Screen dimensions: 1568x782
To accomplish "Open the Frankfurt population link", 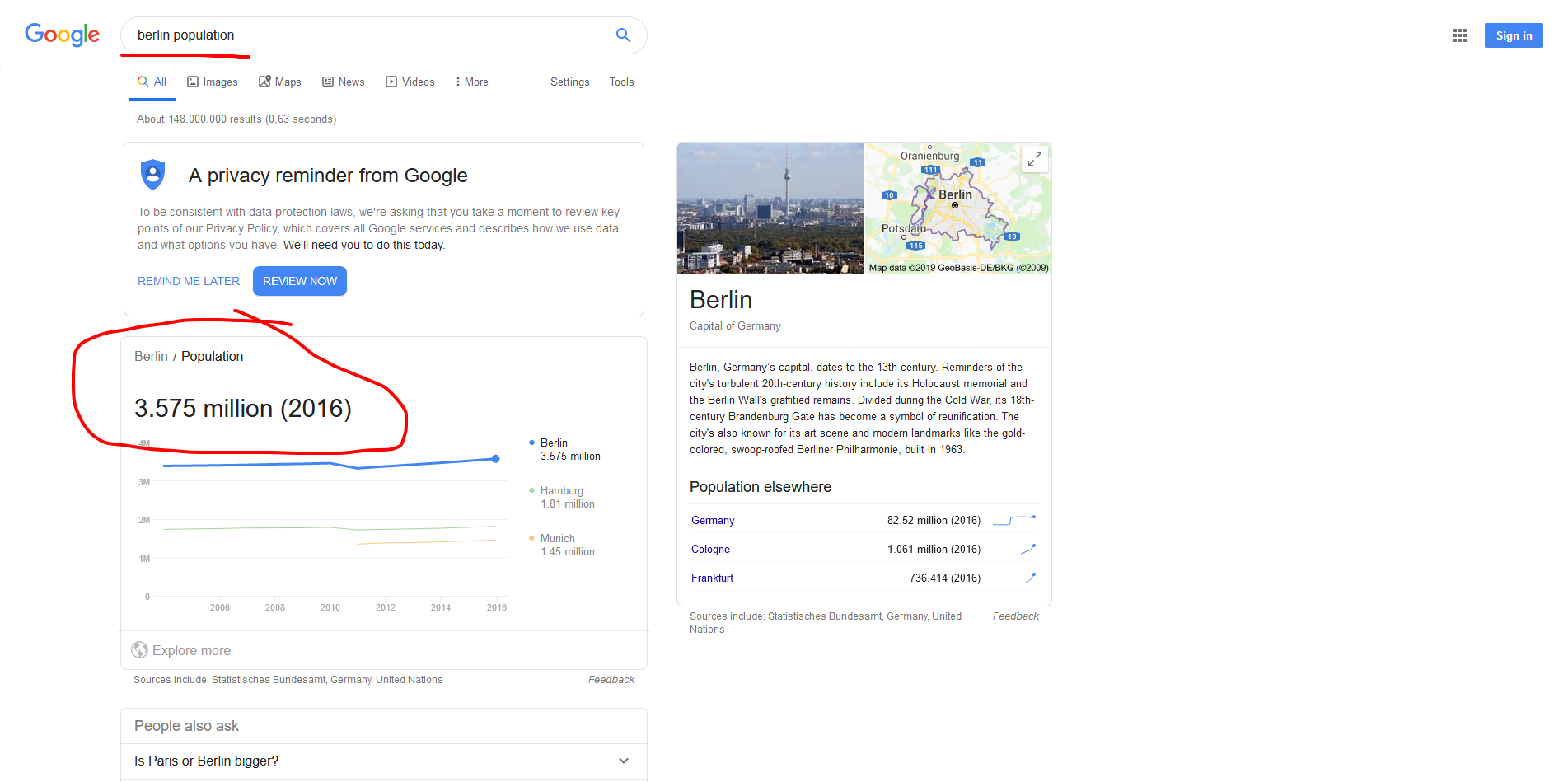I will (x=712, y=578).
